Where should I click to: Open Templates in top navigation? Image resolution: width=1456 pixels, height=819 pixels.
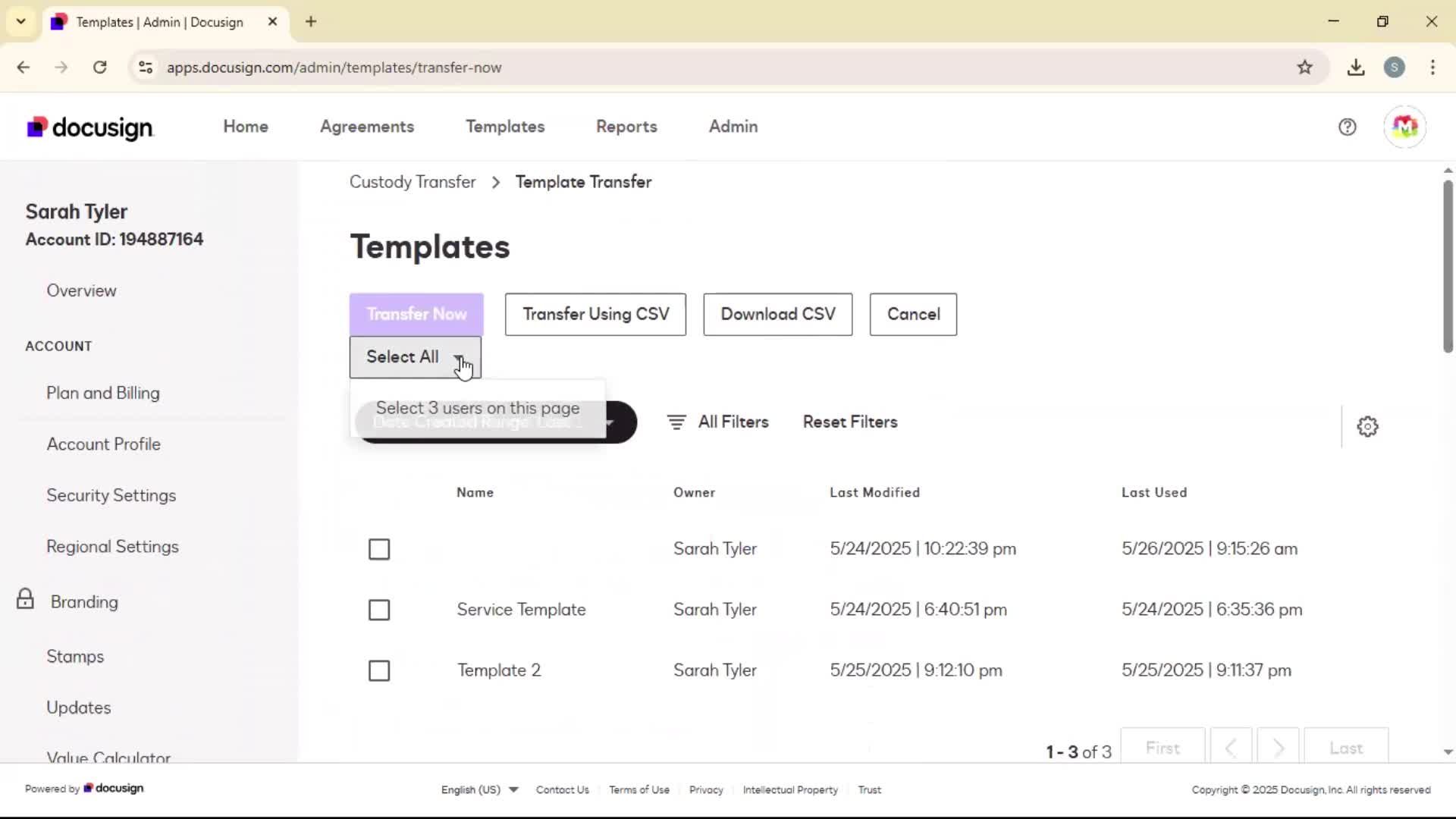[505, 127]
